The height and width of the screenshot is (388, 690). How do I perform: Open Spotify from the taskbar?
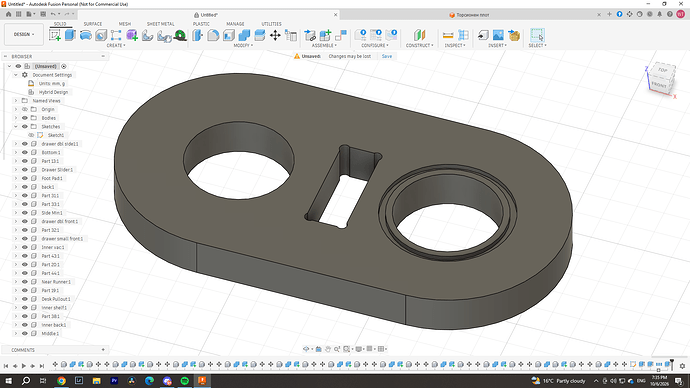tap(184, 381)
